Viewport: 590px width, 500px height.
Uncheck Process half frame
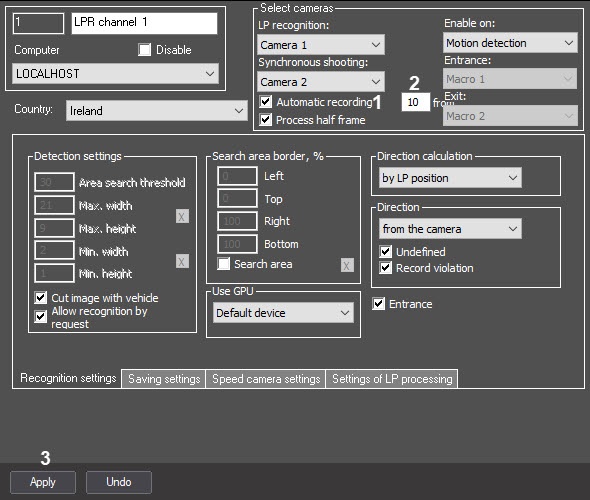click(x=266, y=120)
